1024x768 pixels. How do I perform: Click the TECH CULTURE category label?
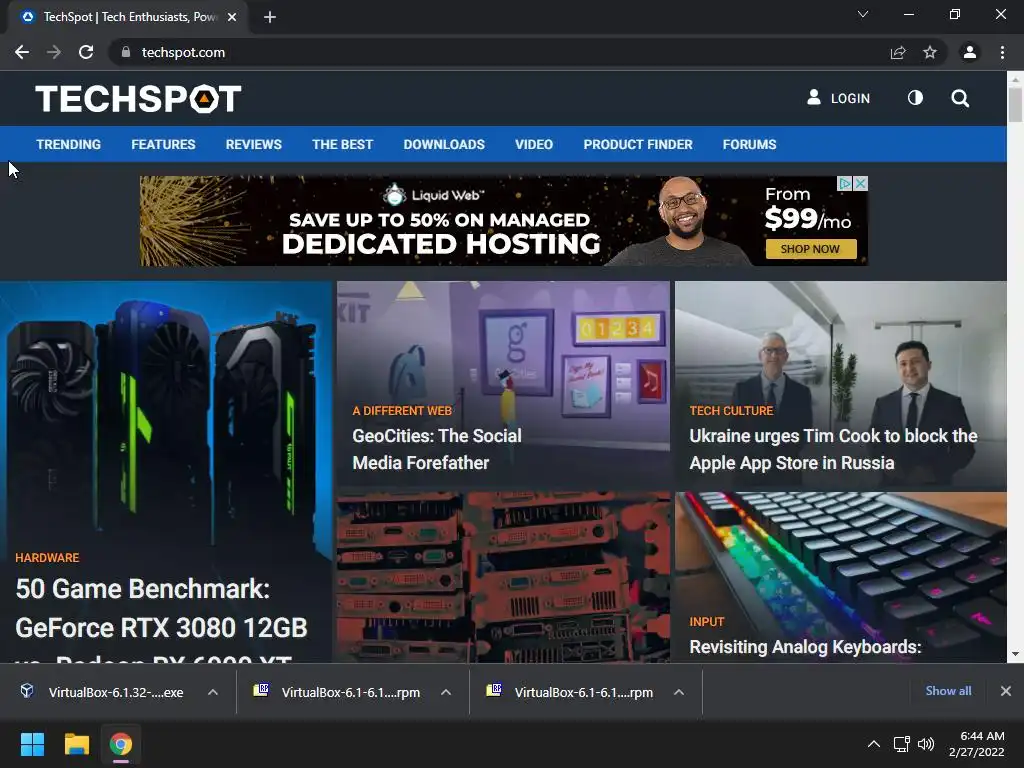coord(731,411)
